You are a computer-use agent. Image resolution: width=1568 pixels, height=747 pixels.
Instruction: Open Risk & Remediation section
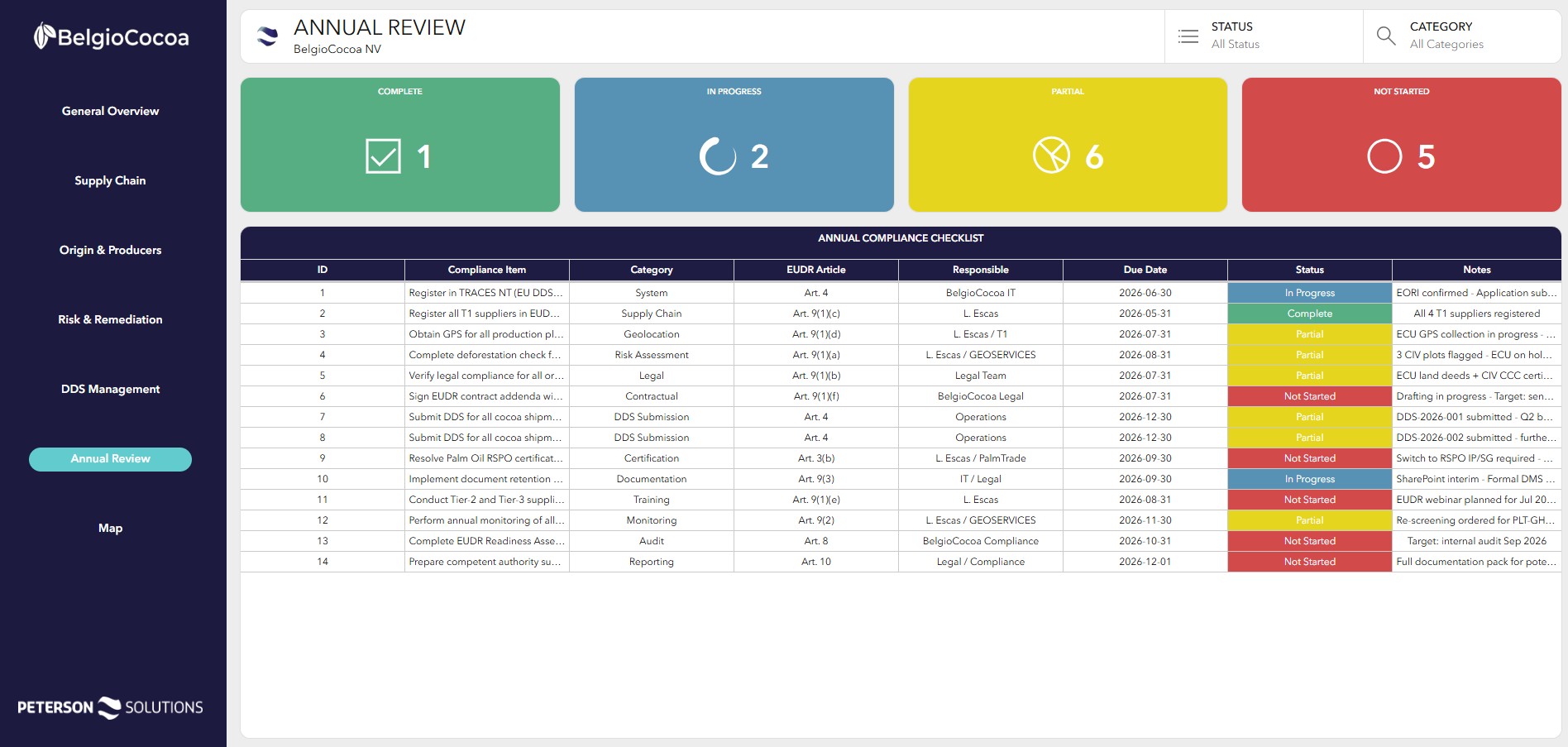[x=110, y=319]
